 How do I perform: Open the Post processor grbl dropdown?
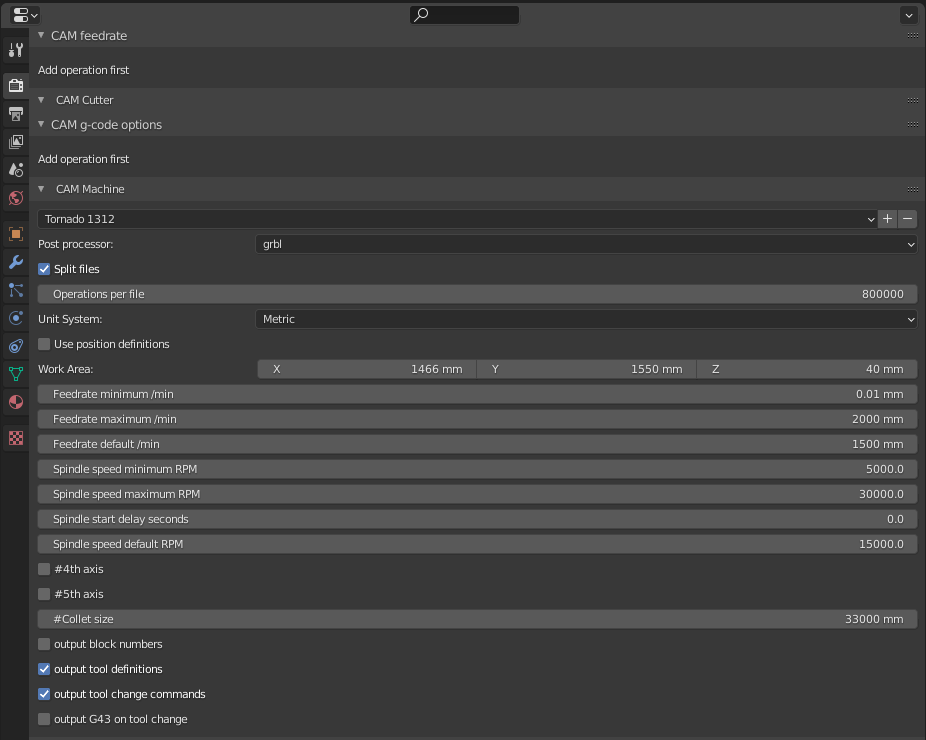click(x=586, y=244)
